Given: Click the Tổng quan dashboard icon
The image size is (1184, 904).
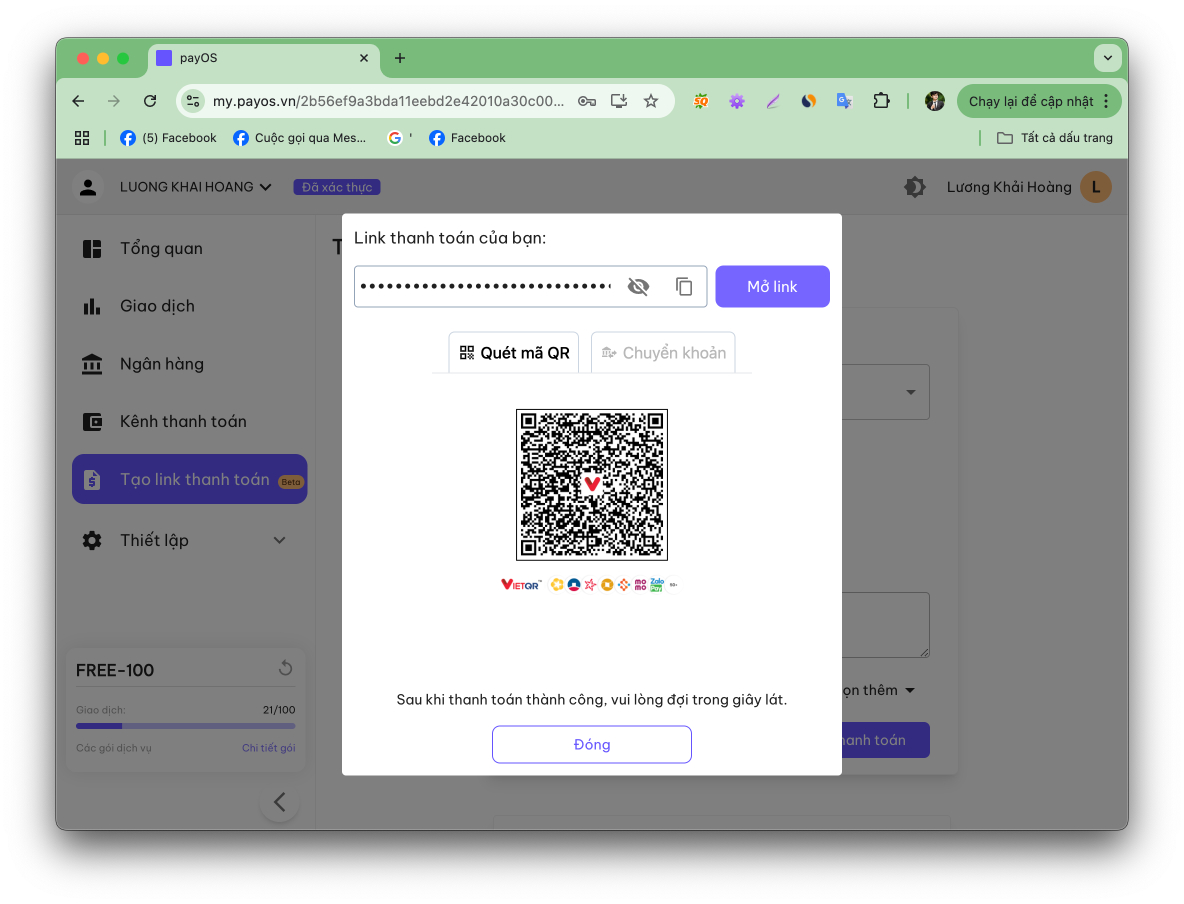Looking at the screenshot, I should point(92,248).
